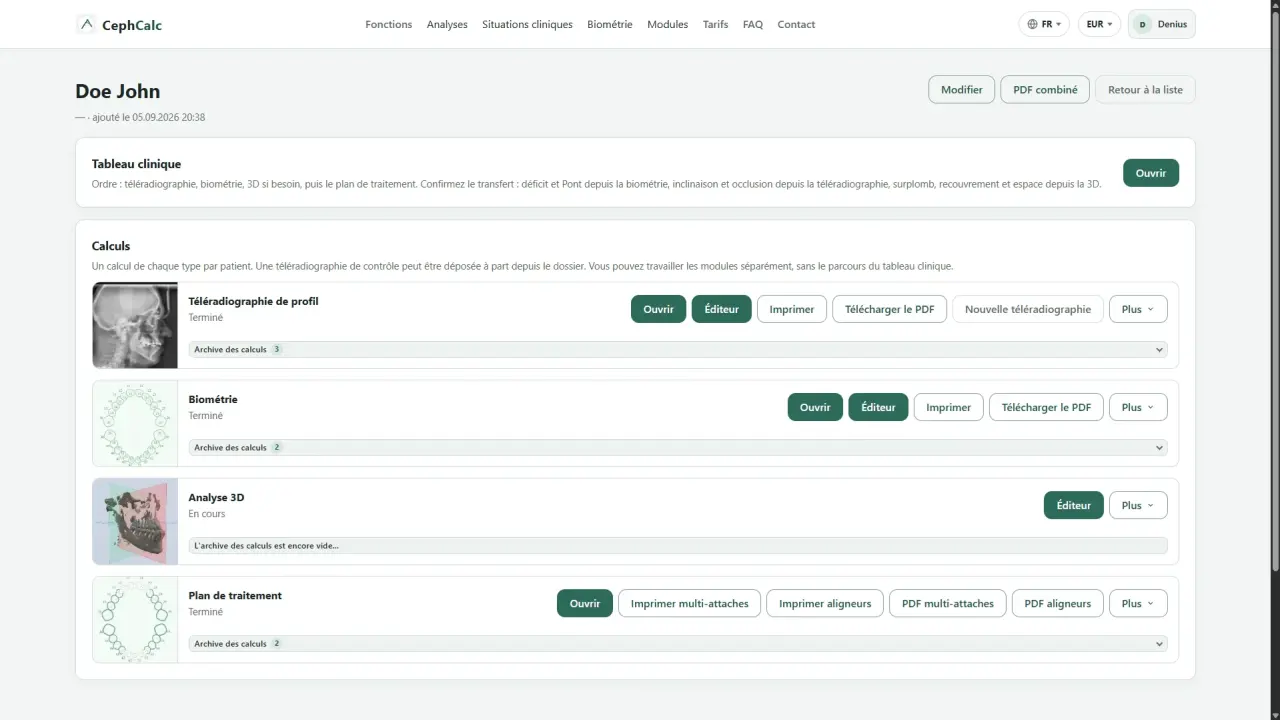
Task: Open the Biométrie dental arch thumbnail
Action: [x=135, y=423]
